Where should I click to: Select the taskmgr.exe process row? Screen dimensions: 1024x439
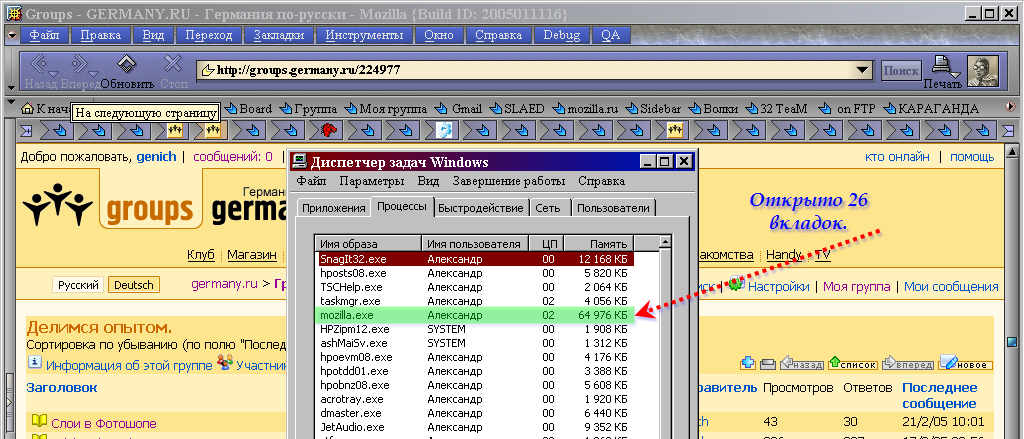pyautogui.click(x=475, y=301)
